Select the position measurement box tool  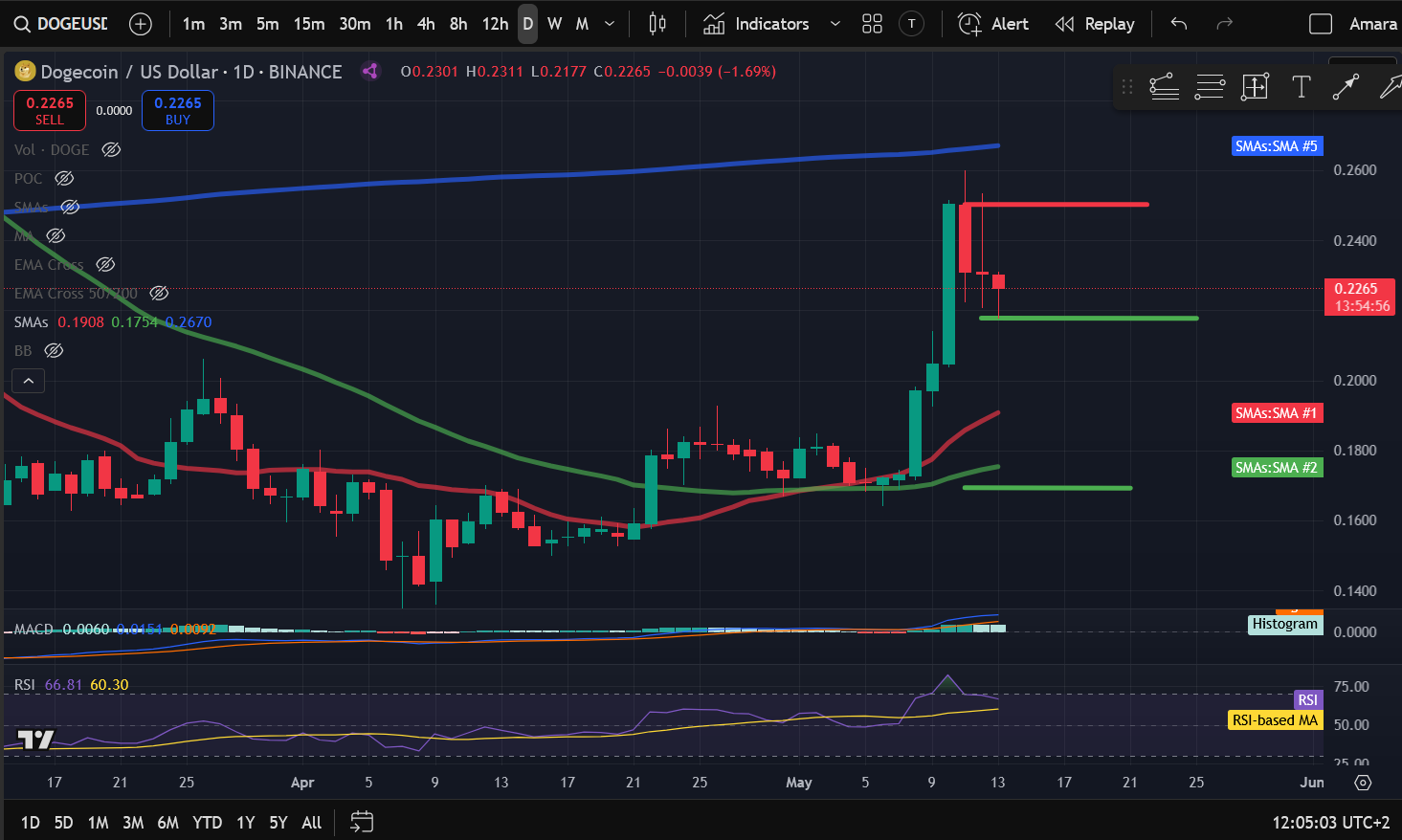click(x=1255, y=87)
